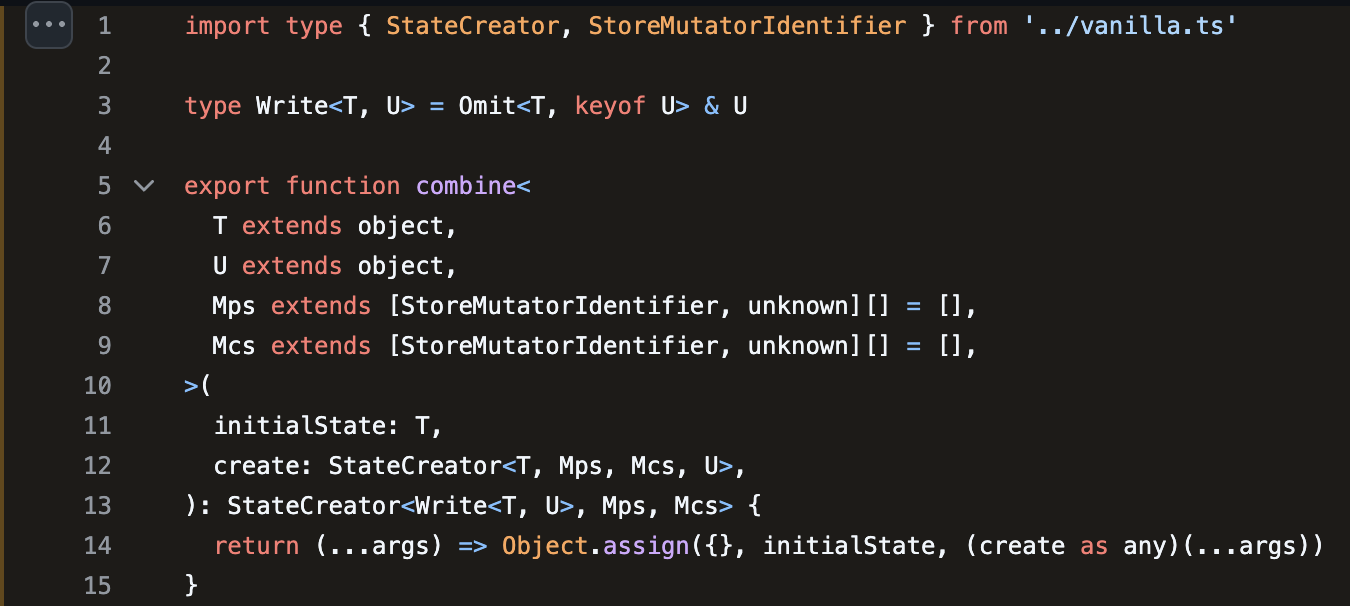
Task: Click the Mcs type parameter on line 9
Action: point(234,345)
